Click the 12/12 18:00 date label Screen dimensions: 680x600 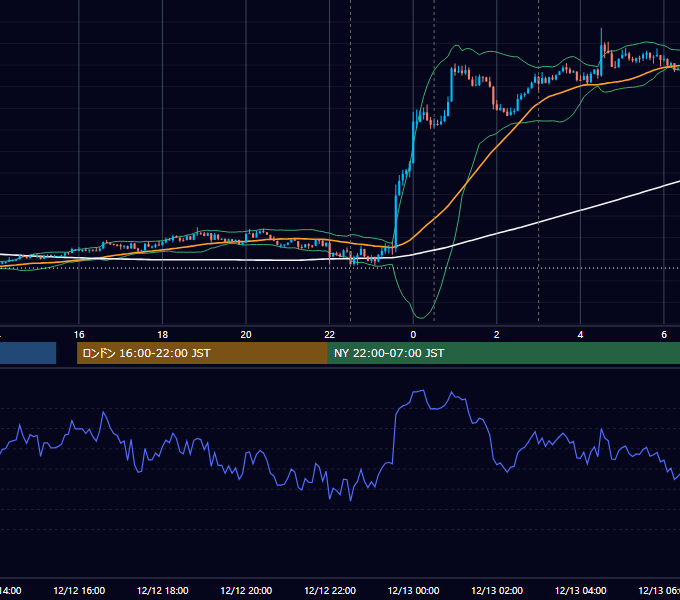point(163,590)
